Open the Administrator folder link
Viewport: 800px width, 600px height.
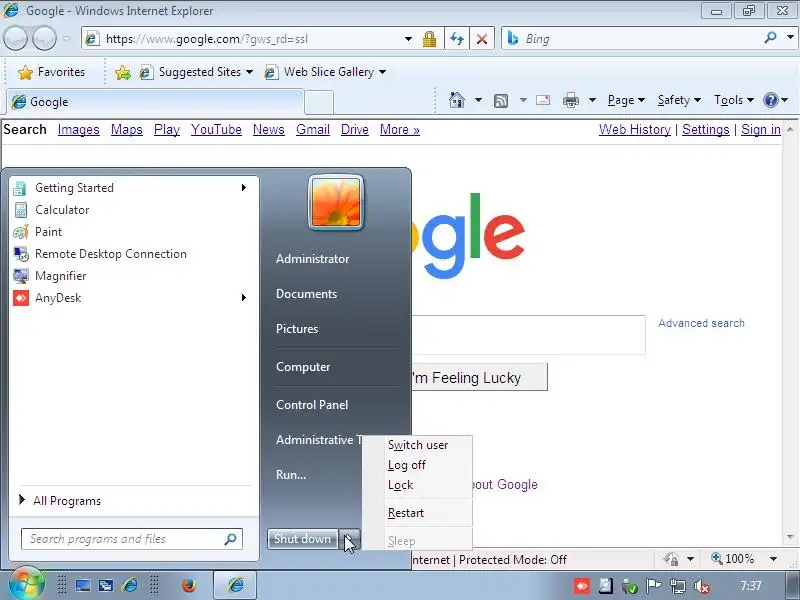click(313, 259)
